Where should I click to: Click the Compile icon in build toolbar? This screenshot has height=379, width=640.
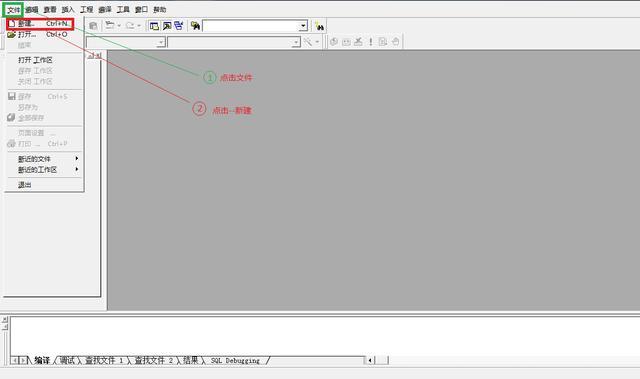pos(334,42)
